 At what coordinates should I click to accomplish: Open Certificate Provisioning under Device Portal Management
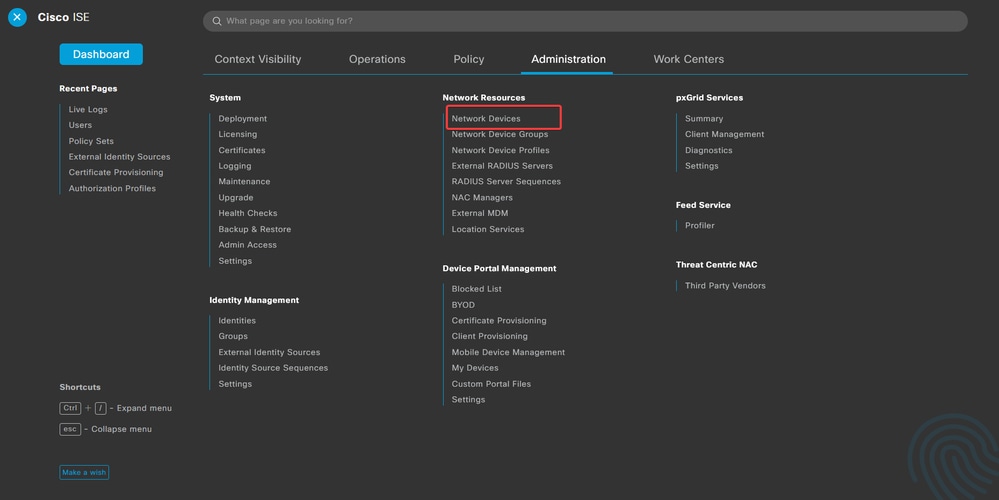[x=499, y=320]
